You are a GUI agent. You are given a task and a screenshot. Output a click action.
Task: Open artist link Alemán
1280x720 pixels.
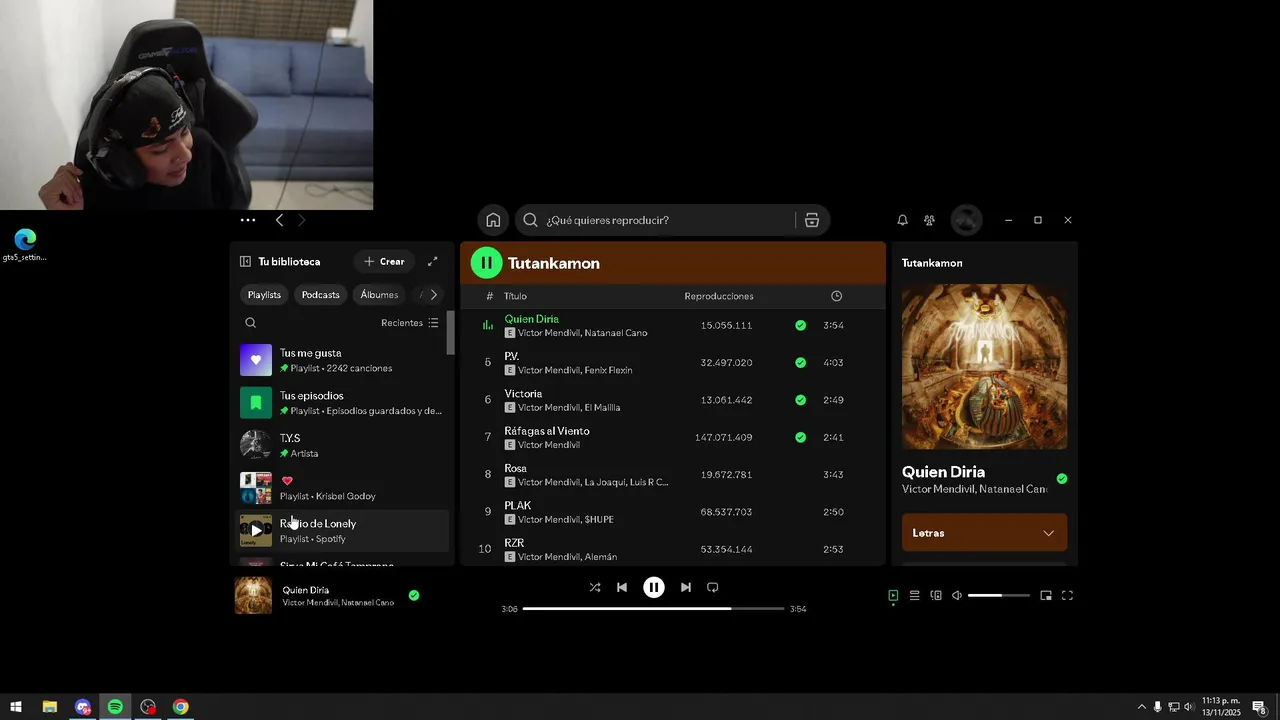click(600, 557)
